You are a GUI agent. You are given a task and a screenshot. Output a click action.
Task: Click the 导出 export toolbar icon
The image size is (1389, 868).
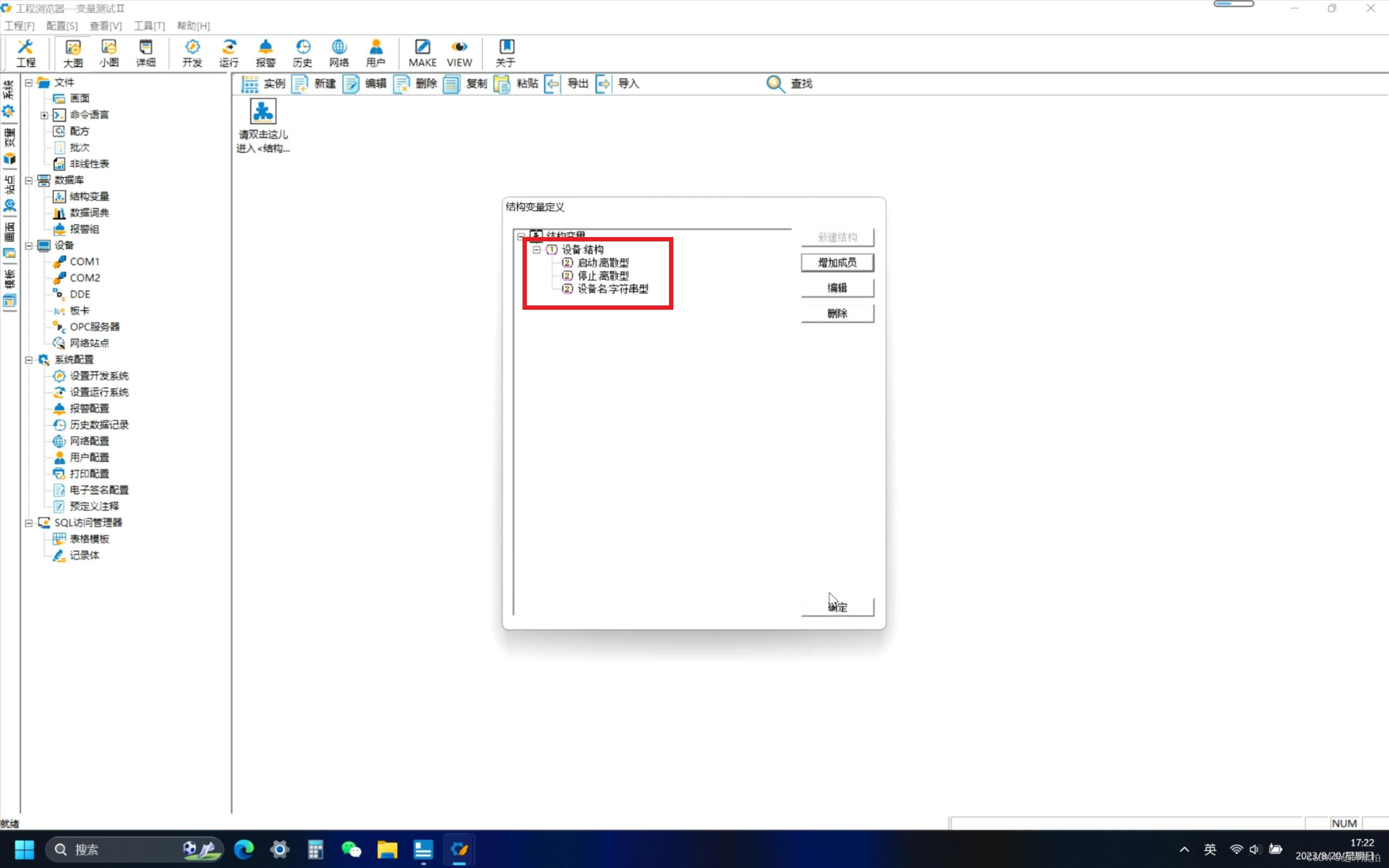553,84
